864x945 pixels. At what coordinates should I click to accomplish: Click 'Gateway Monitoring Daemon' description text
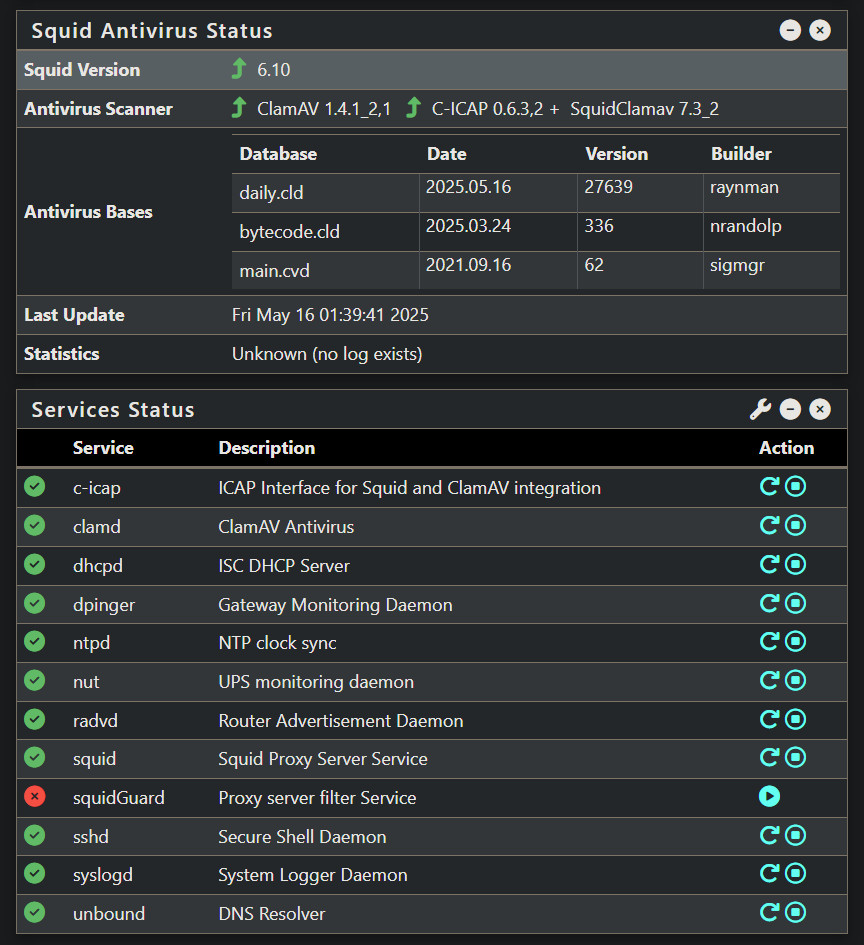coord(335,605)
